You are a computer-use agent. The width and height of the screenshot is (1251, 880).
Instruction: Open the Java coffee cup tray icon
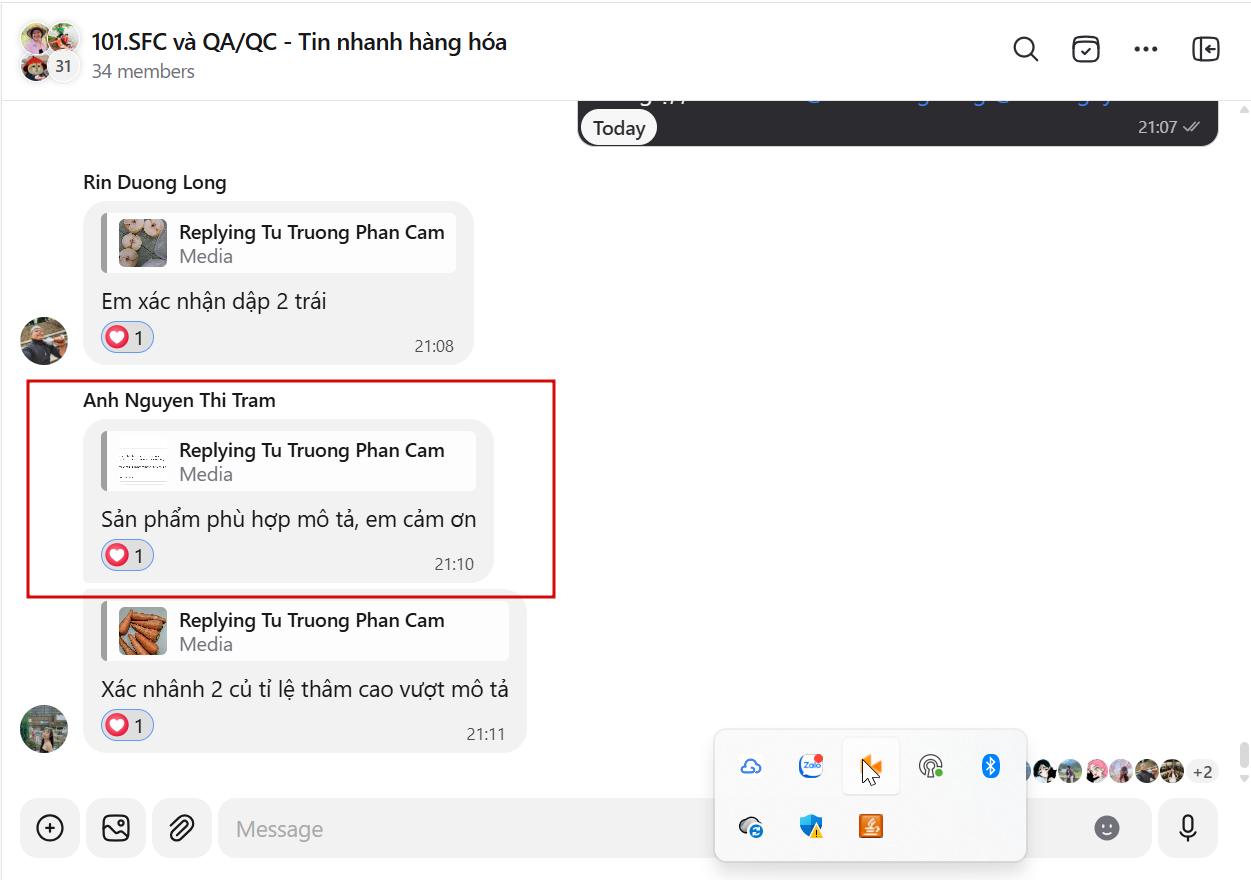871,827
